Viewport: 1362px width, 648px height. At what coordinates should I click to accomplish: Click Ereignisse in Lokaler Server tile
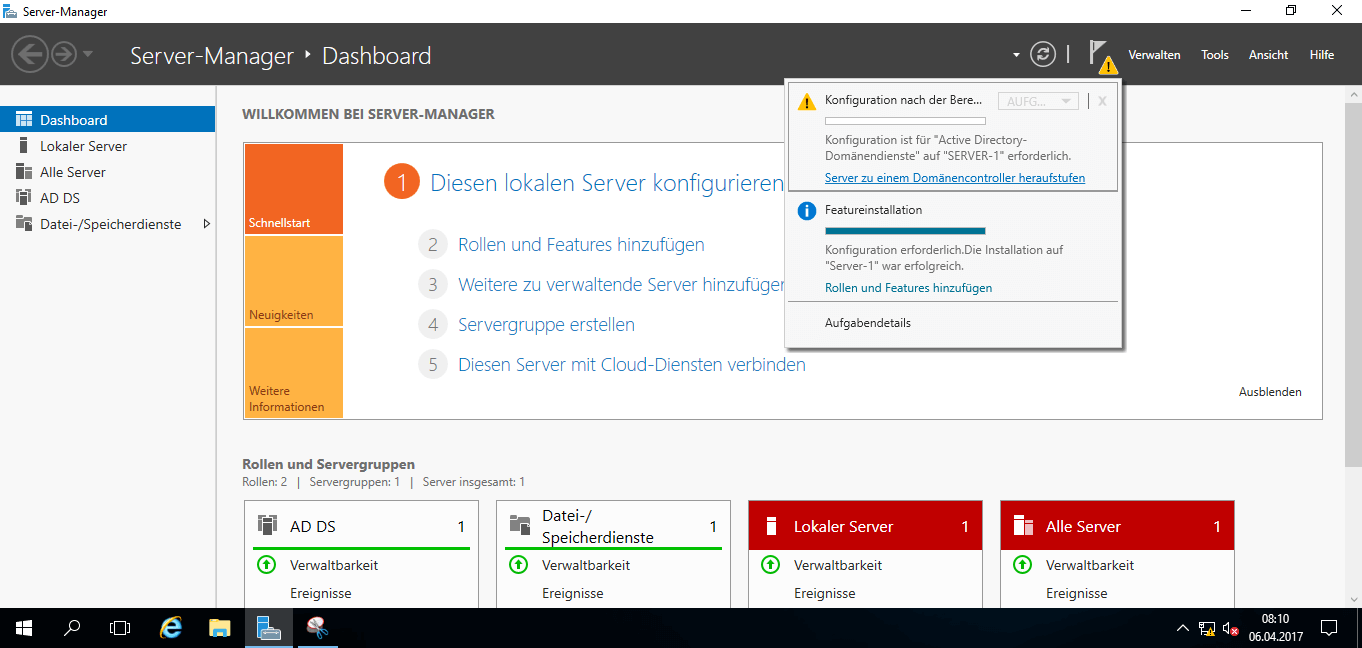[825, 593]
